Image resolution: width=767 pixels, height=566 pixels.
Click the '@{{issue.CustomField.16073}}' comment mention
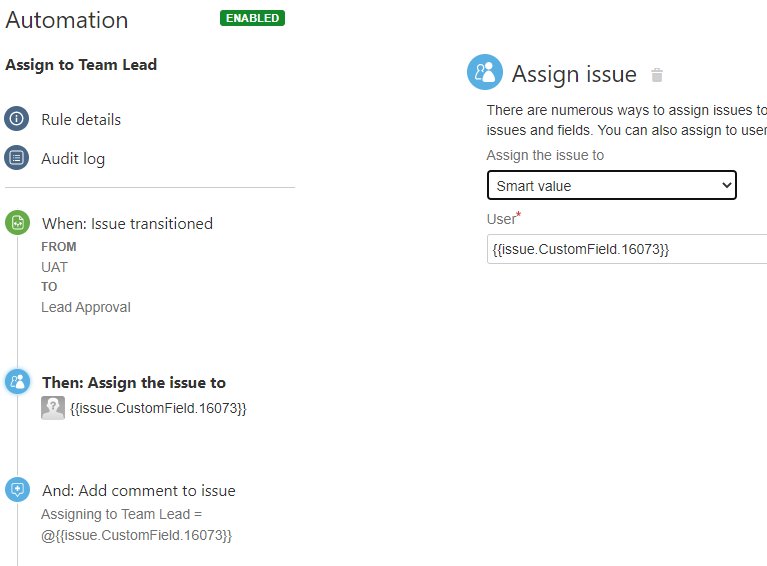click(x=136, y=535)
